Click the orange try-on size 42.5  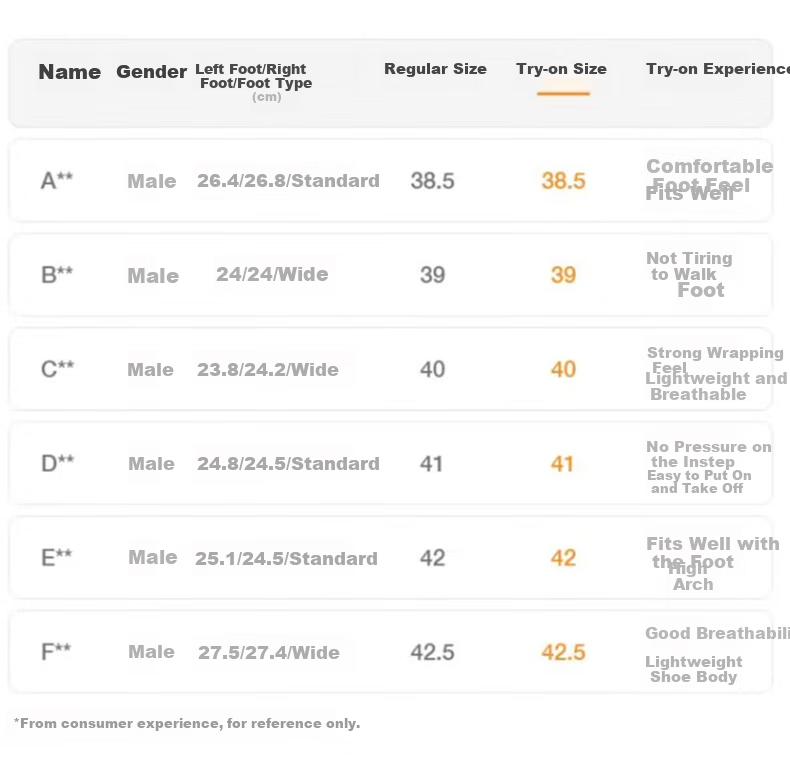coord(563,653)
